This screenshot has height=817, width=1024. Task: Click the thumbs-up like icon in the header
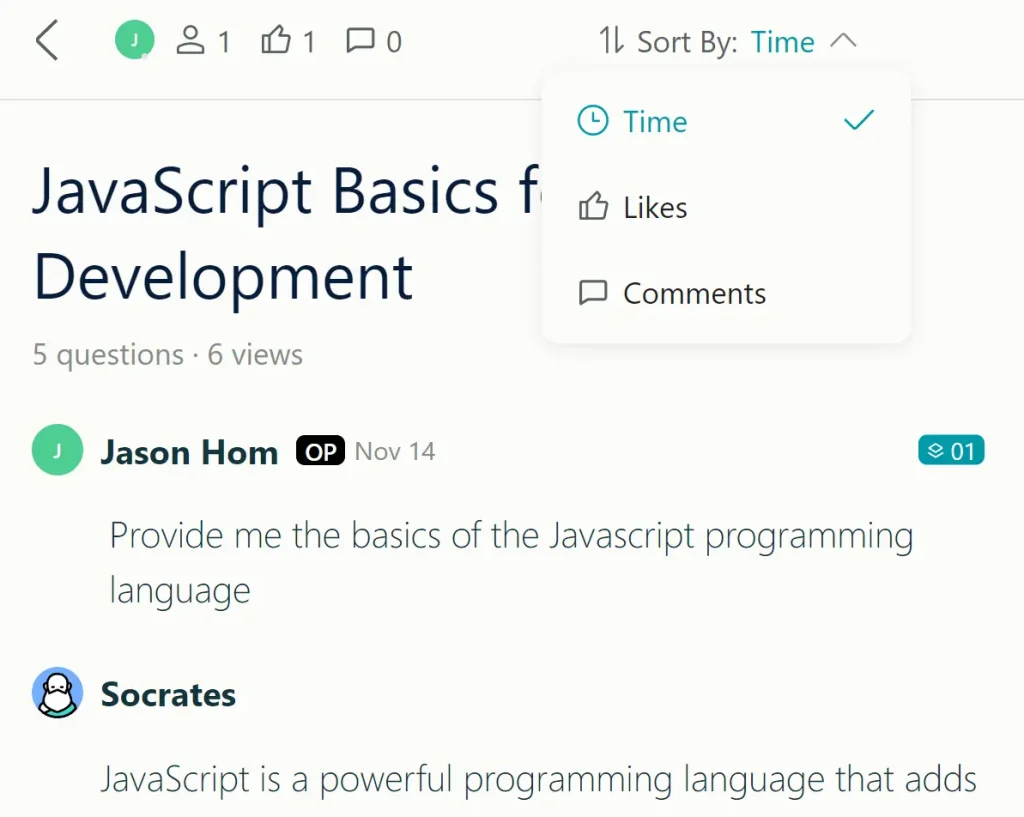275,39
